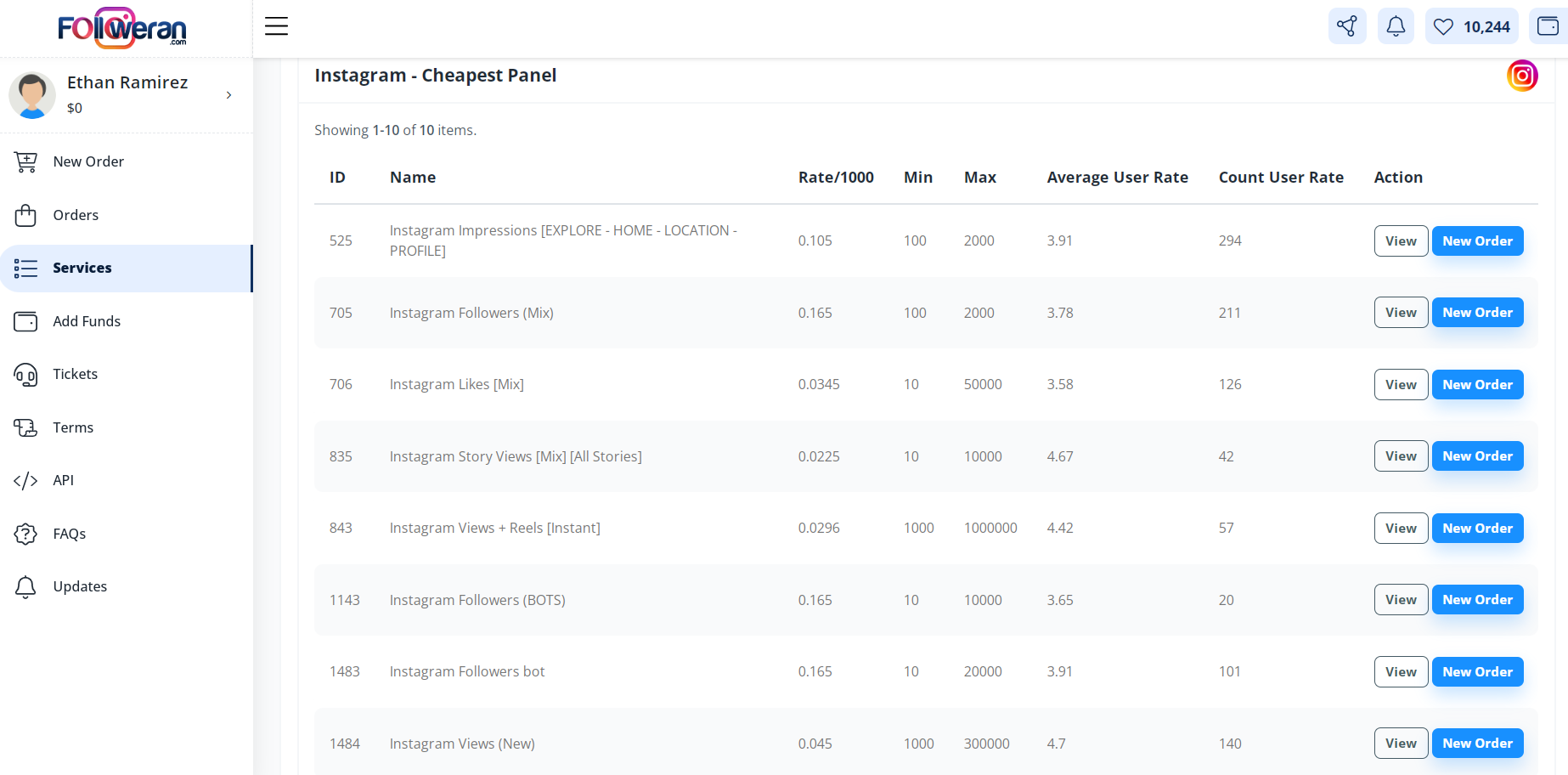The image size is (1568, 775).
Task: Click the question mark icon next to FAQs
Action: click(x=25, y=534)
